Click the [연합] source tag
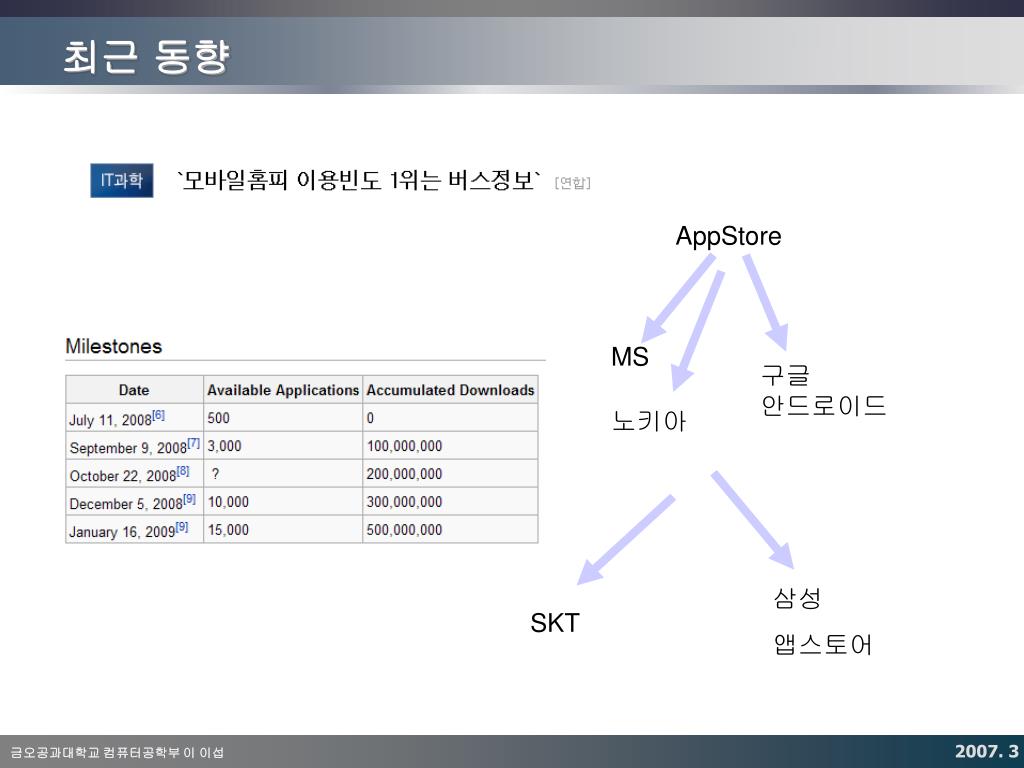The height and width of the screenshot is (768, 1024). 572,183
